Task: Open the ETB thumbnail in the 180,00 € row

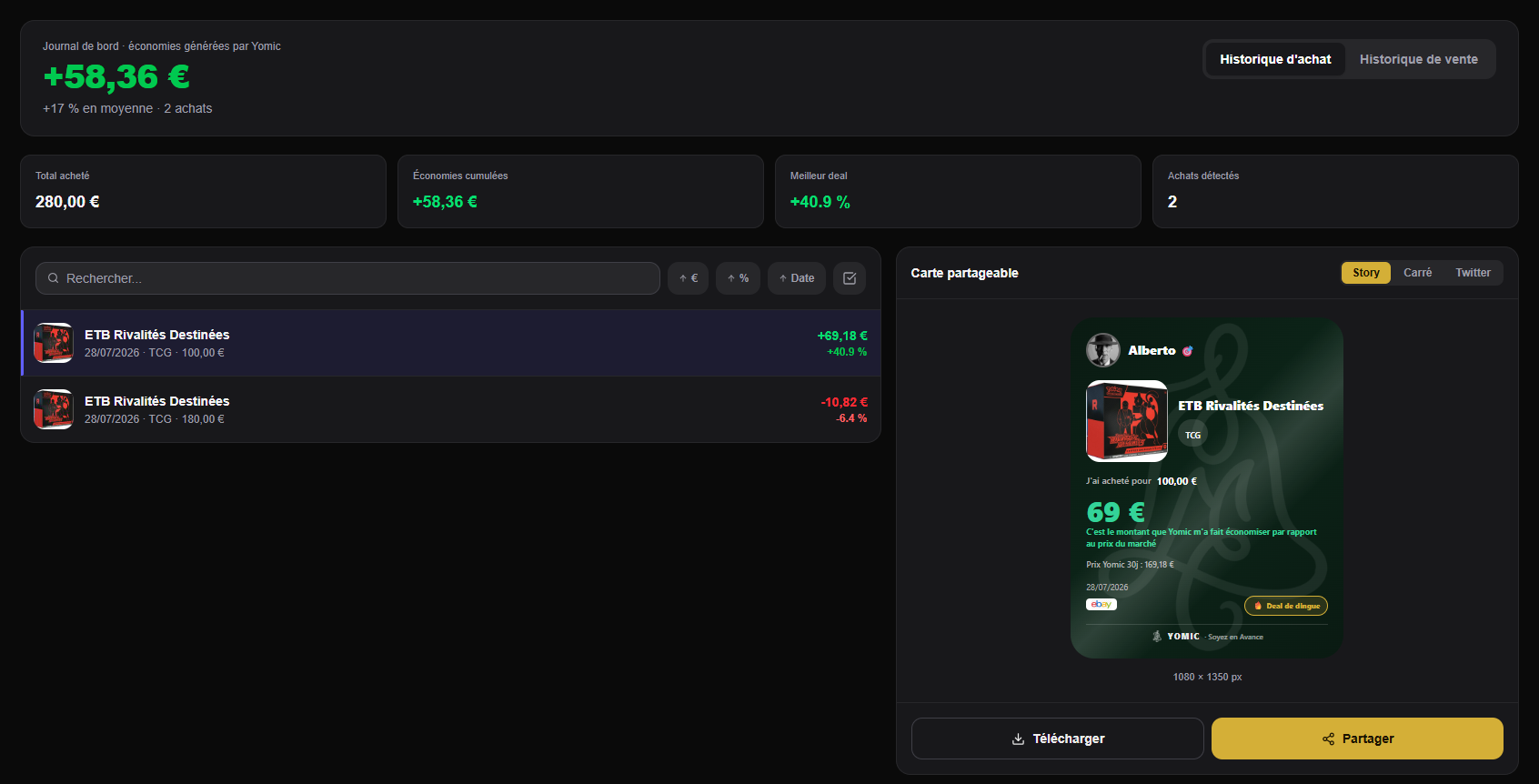Action: (54, 409)
